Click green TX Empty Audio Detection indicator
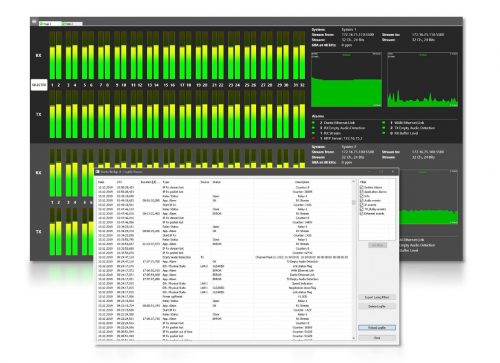The height and width of the screenshot is (363, 500). [384, 128]
